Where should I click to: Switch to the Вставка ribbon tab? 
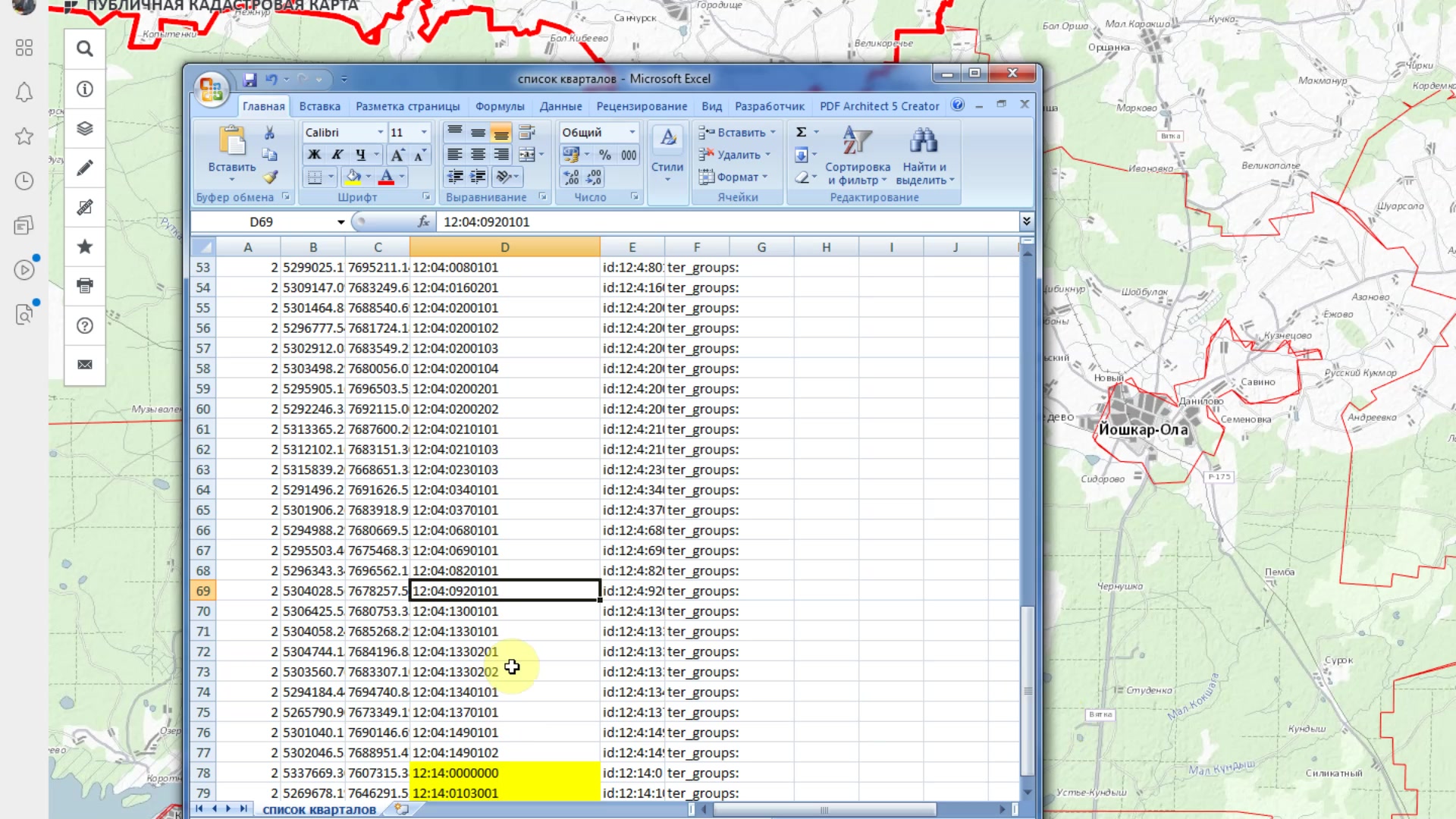pos(320,106)
